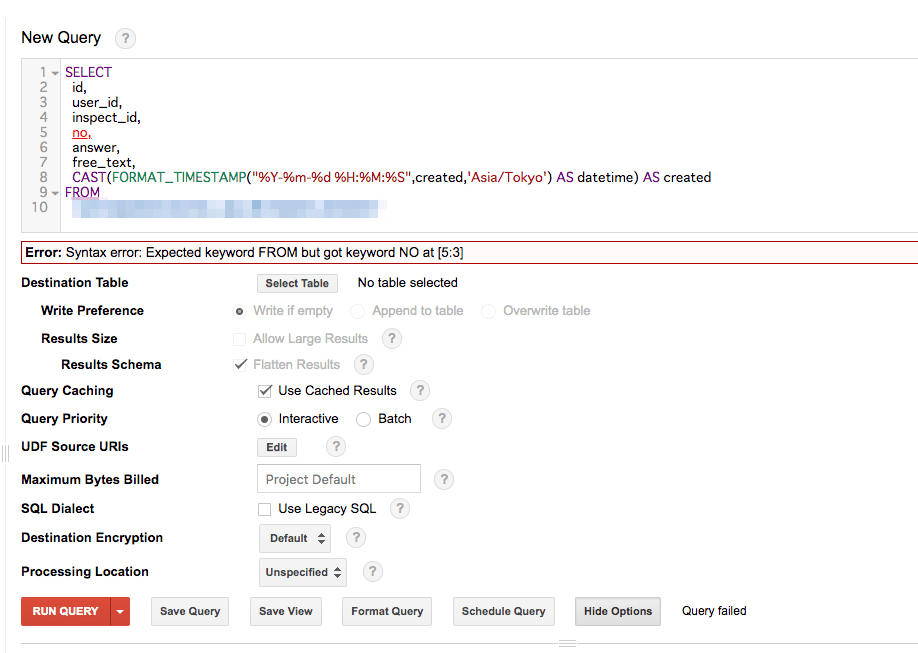Image resolution: width=918 pixels, height=653 pixels.
Task: Open help for UDF Source URIs
Action: 337,447
